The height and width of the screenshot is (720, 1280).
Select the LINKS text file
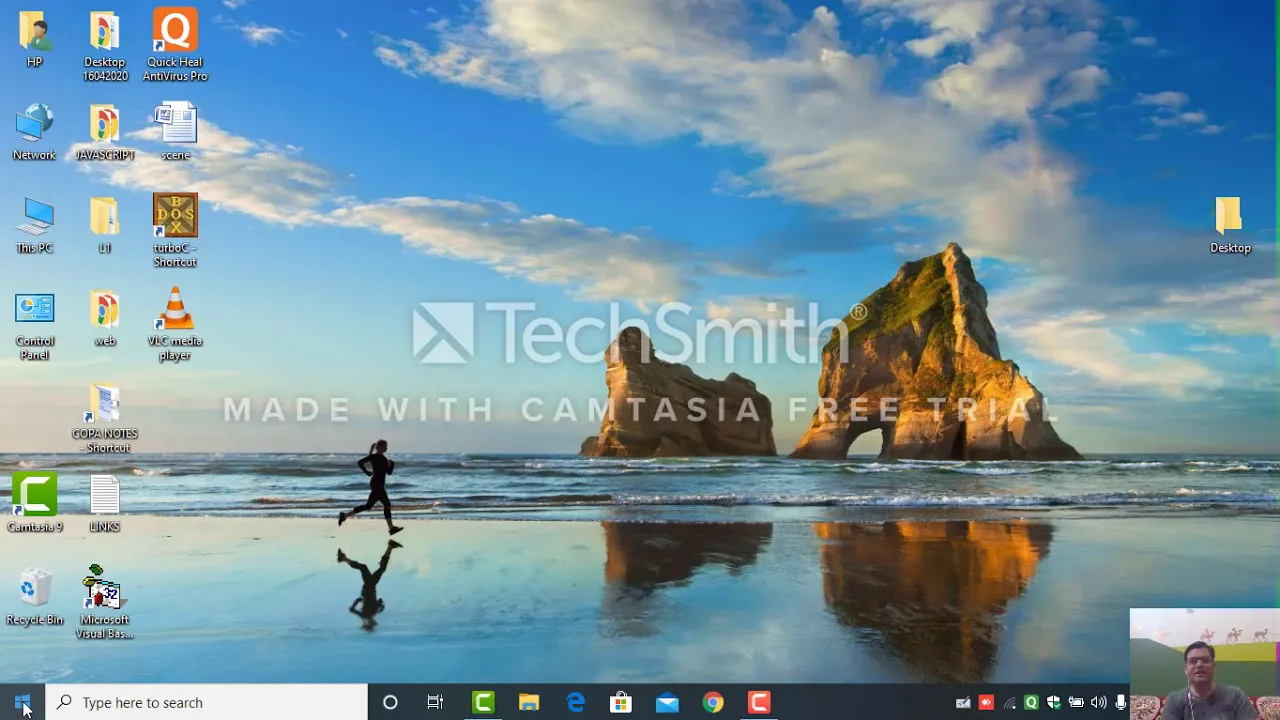point(105,503)
